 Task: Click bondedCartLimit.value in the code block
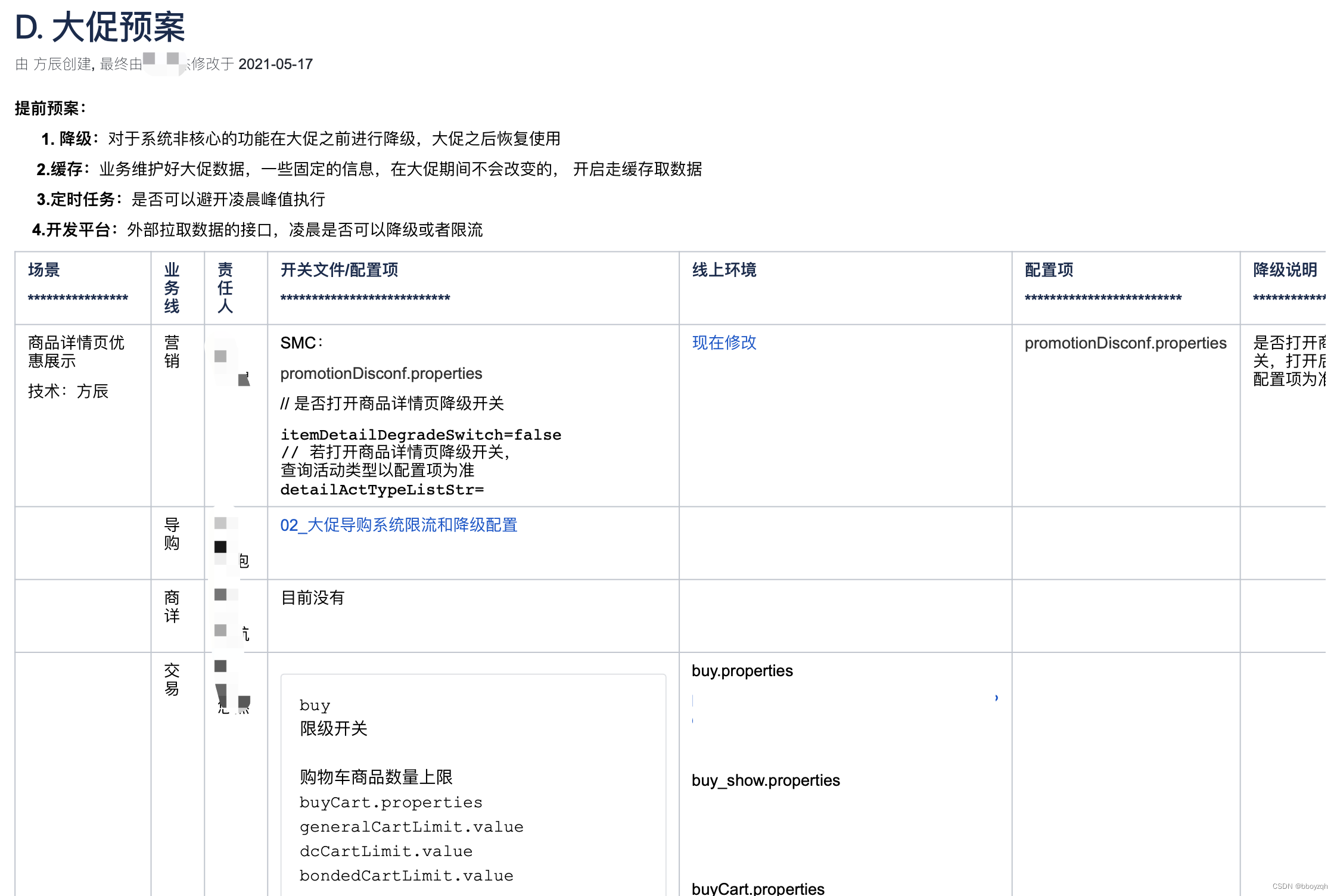406,876
